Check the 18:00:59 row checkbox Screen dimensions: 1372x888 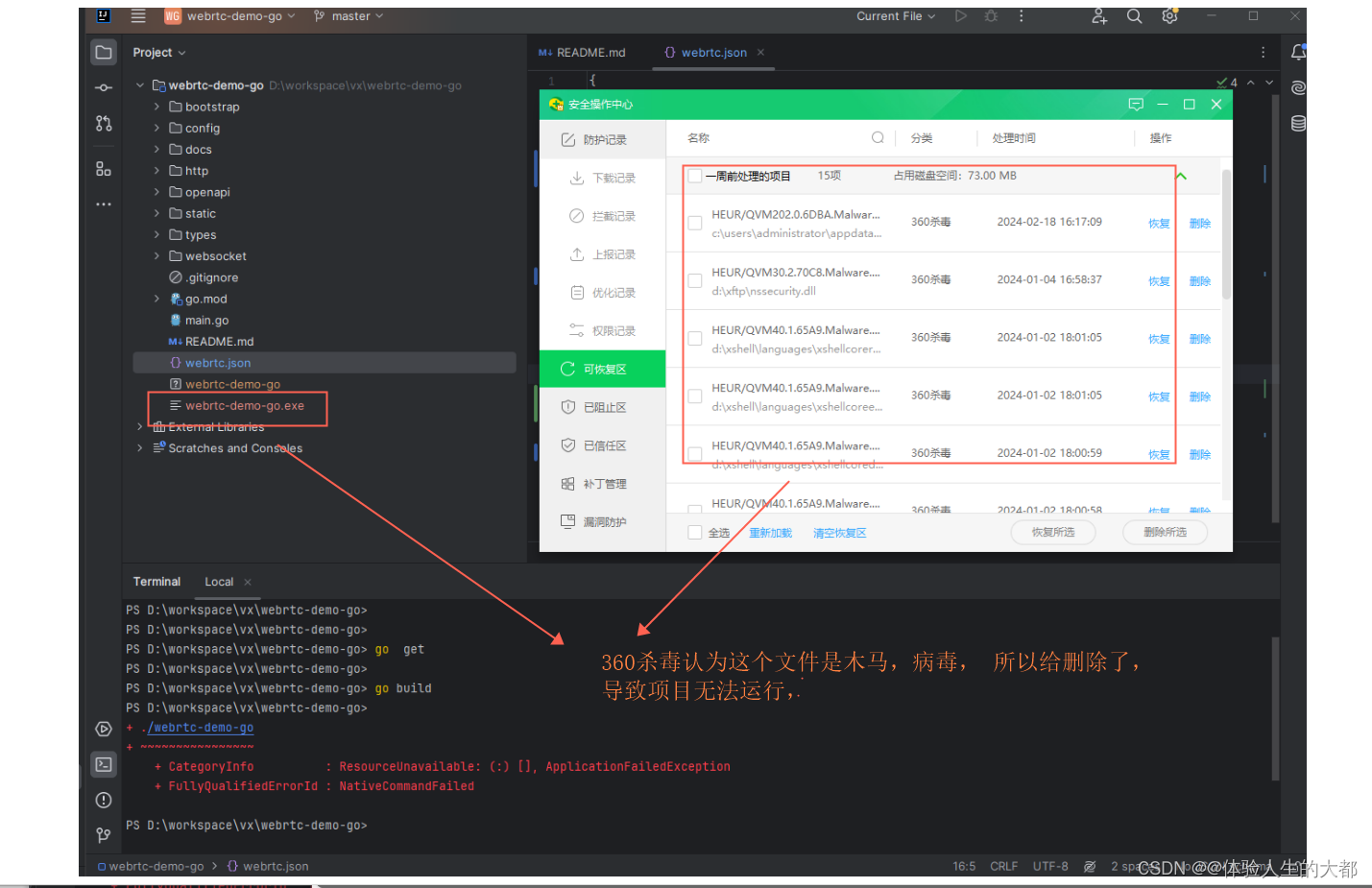[695, 453]
